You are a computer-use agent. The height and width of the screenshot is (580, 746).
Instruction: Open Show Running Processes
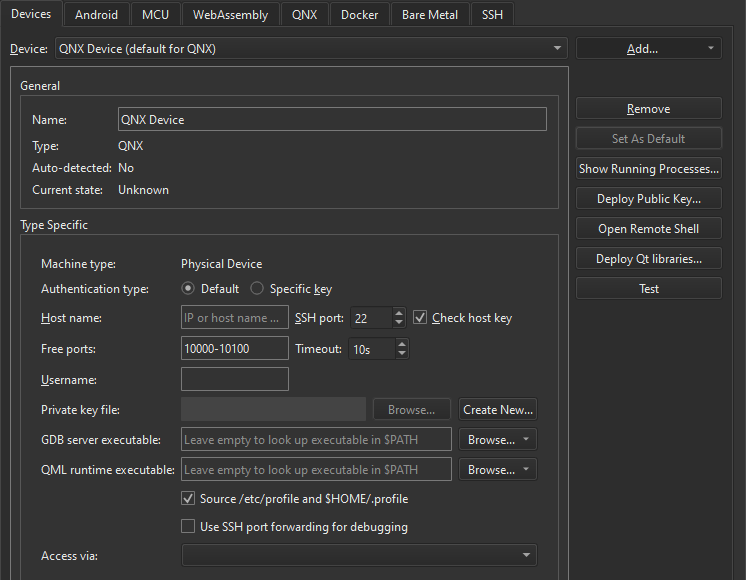coord(648,169)
